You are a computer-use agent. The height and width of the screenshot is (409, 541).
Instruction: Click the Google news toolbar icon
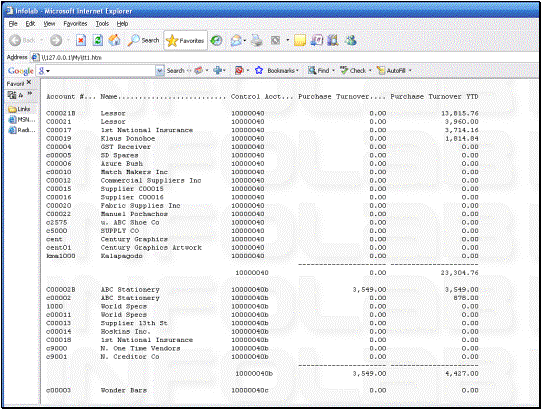[x=198, y=71]
